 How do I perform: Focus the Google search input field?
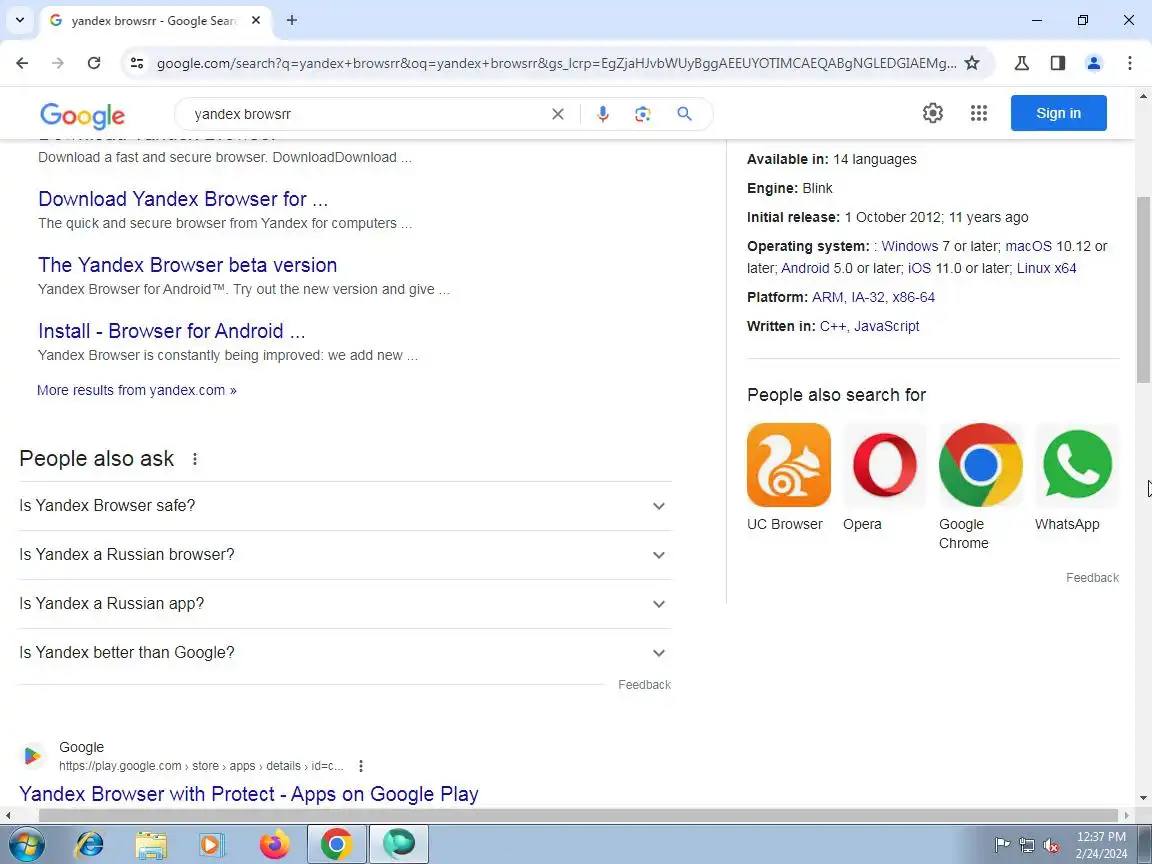(x=367, y=114)
